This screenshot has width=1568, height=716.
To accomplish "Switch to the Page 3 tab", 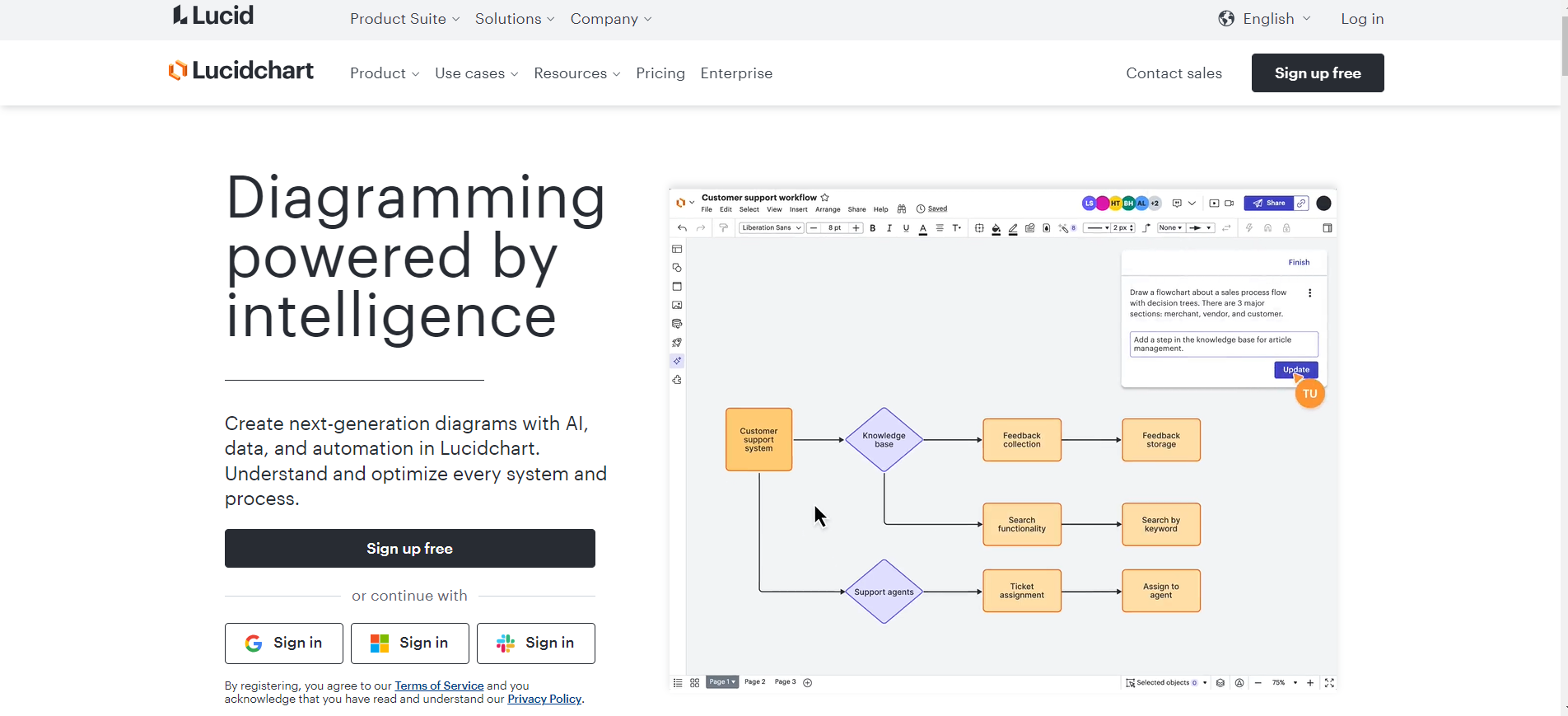I will [785, 682].
